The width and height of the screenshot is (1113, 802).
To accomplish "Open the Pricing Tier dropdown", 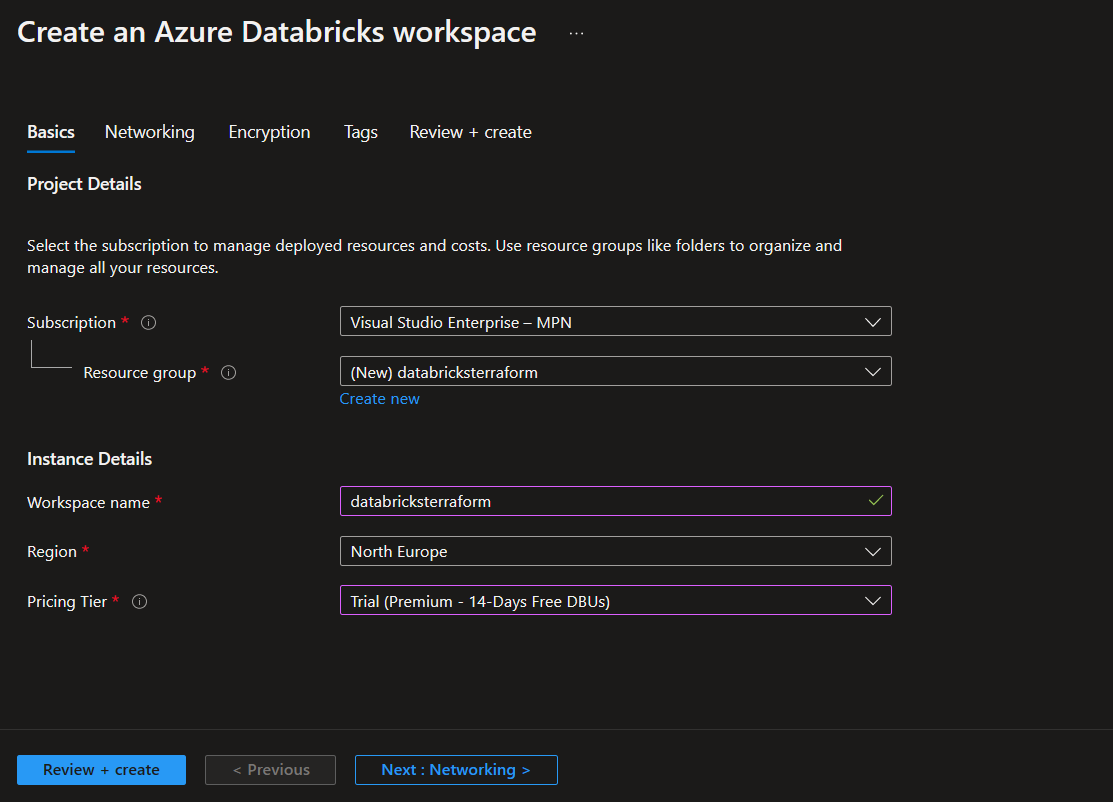I will pyautogui.click(x=615, y=600).
